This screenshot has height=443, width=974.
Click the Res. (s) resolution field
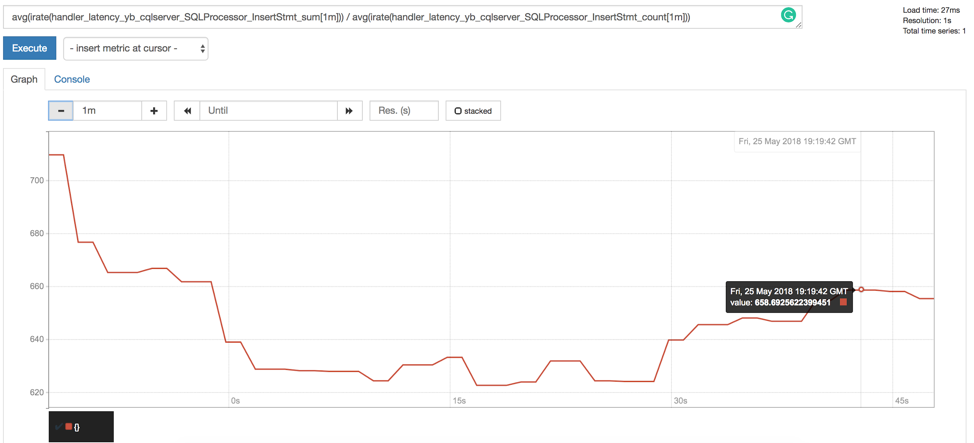(404, 111)
